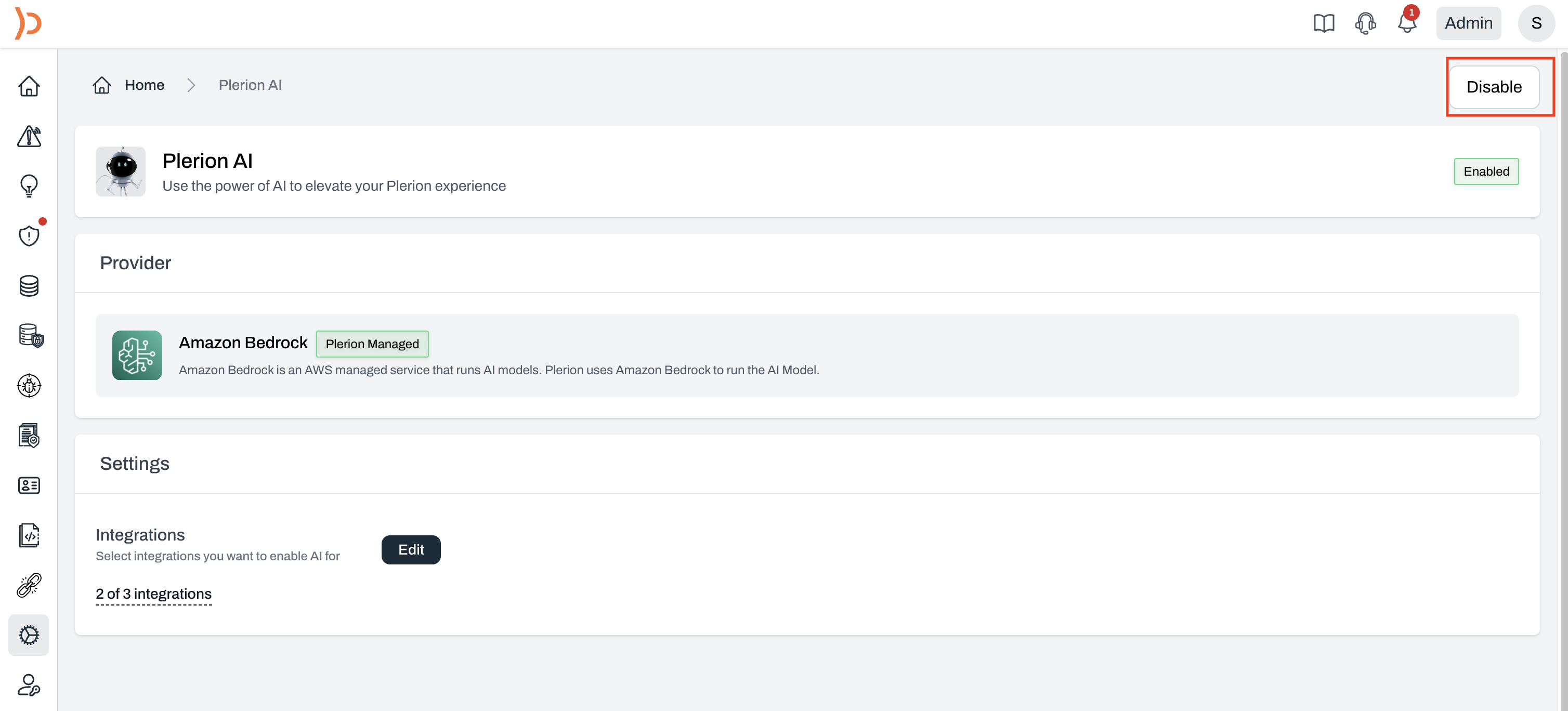Click the Settings section heading

click(135, 464)
